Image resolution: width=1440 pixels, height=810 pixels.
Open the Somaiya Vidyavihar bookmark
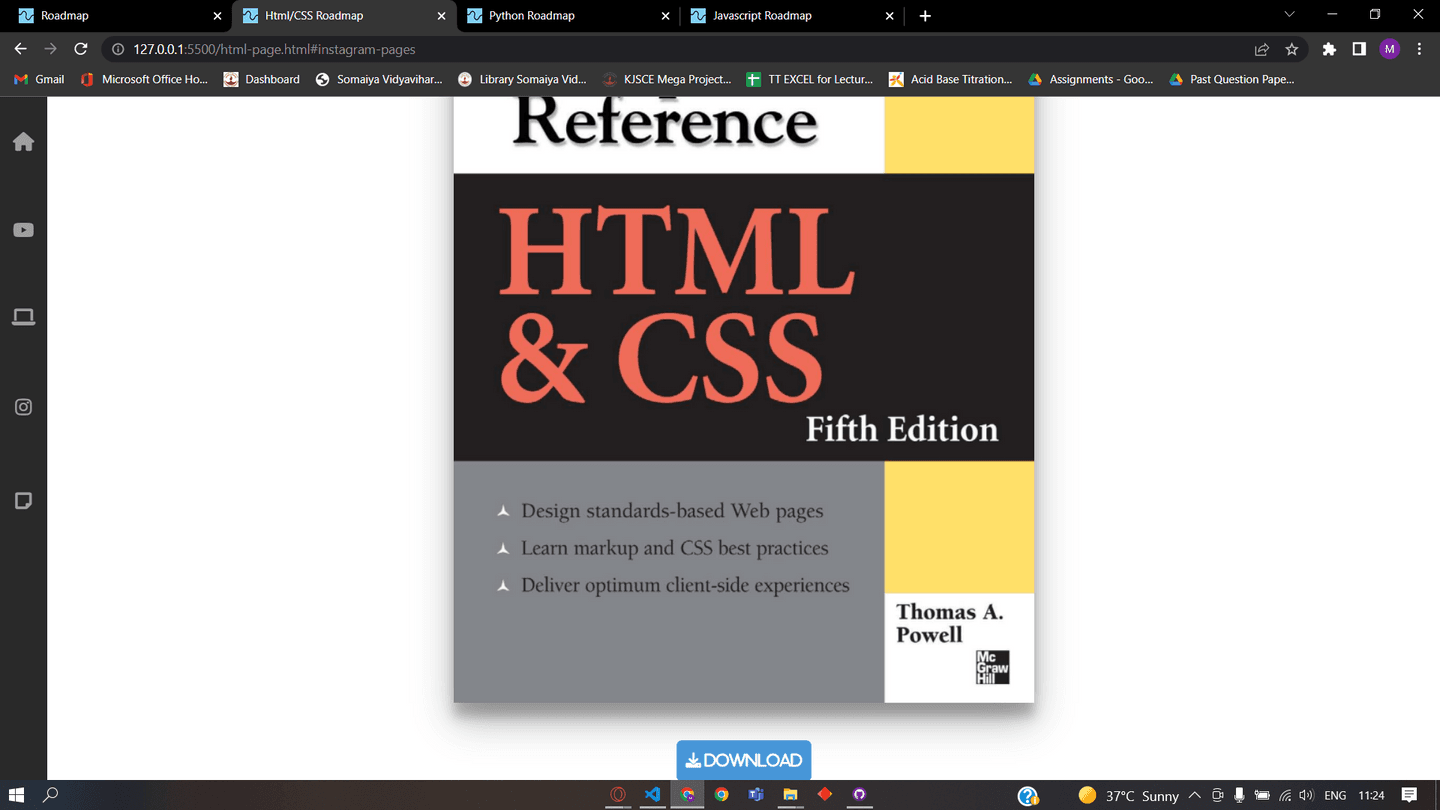click(x=378, y=79)
